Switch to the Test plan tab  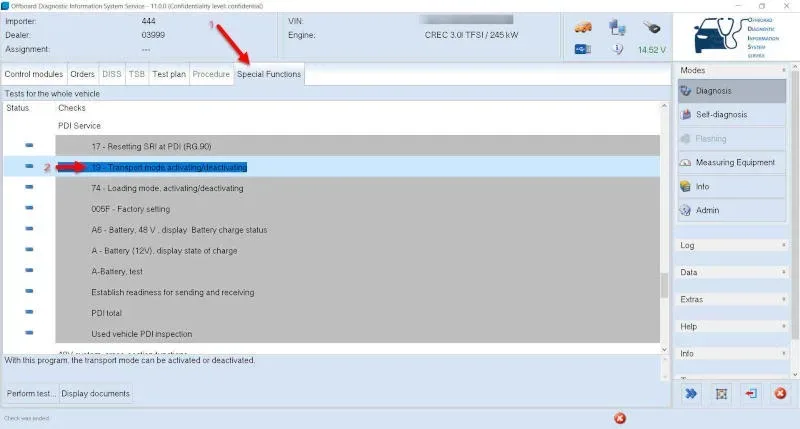coord(169,74)
